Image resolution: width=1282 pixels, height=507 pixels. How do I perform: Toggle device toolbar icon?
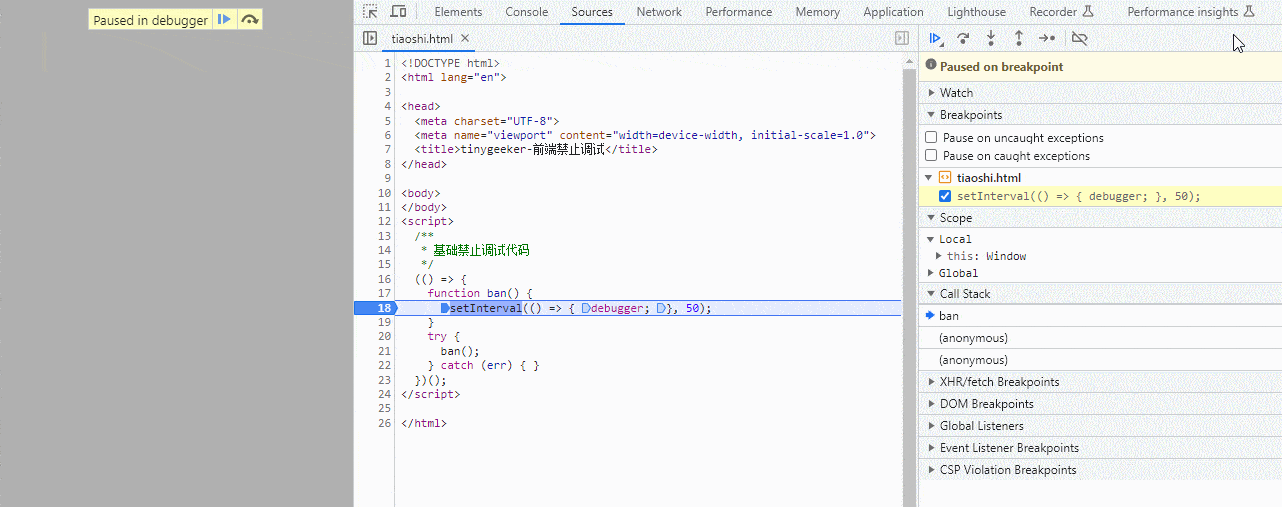(398, 12)
